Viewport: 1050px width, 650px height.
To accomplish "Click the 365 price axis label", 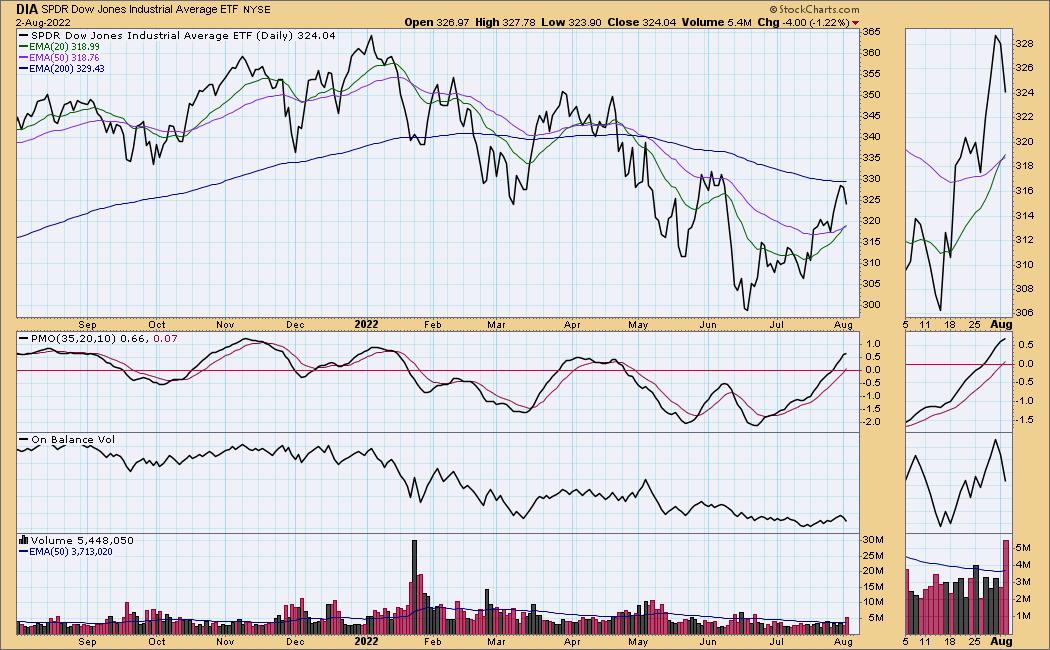I will coord(871,31).
